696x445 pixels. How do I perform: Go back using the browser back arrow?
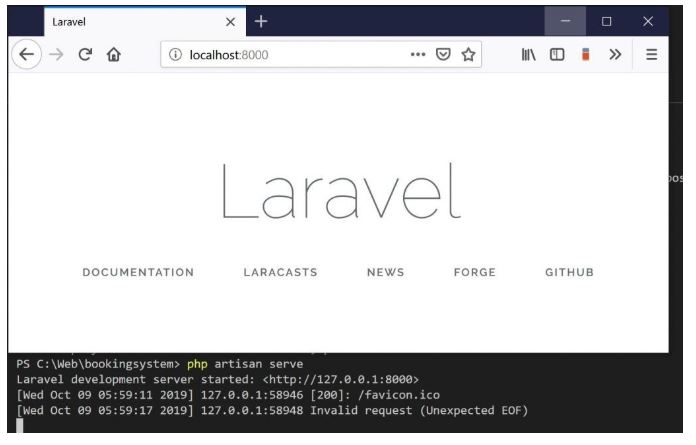(27, 55)
